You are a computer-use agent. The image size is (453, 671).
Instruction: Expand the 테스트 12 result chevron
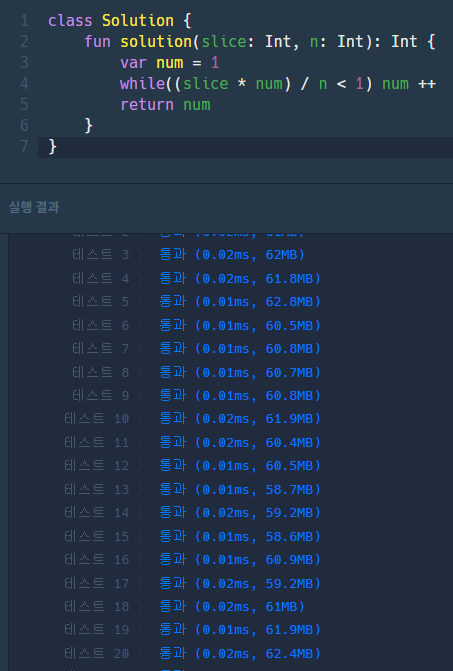(x=140, y=466)
